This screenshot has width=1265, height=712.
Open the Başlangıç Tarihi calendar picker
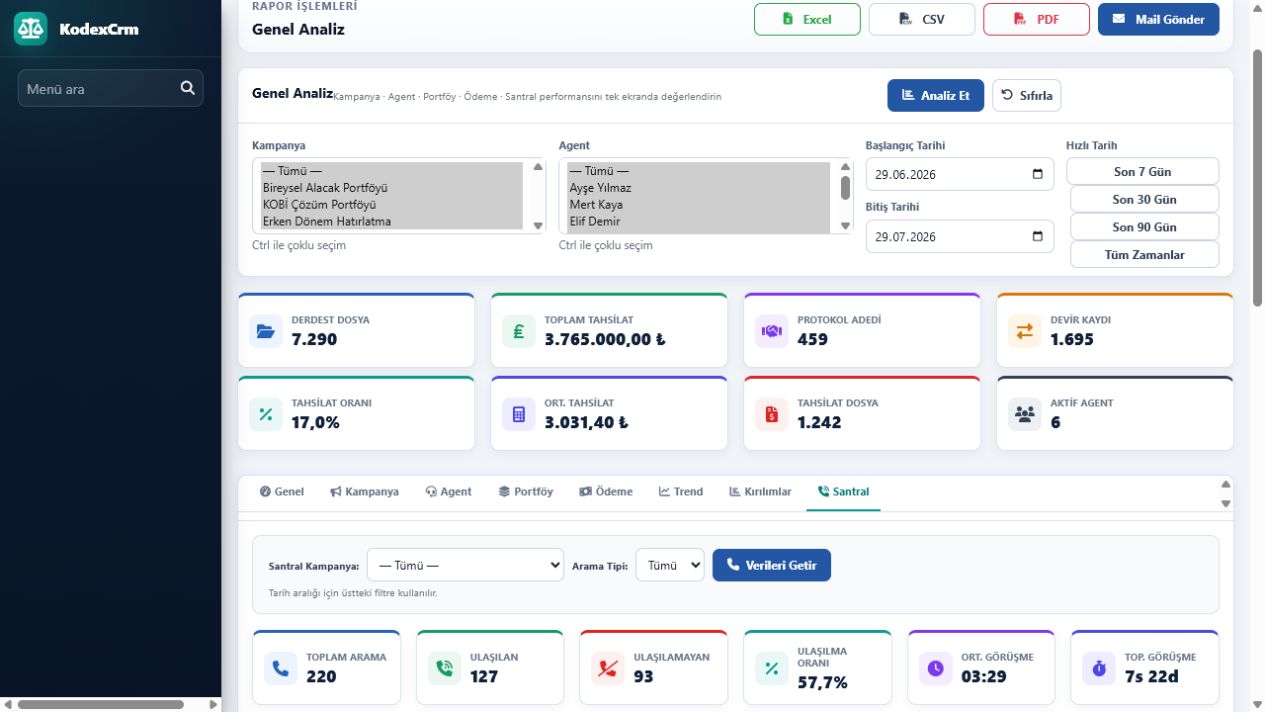(1037, 174)
